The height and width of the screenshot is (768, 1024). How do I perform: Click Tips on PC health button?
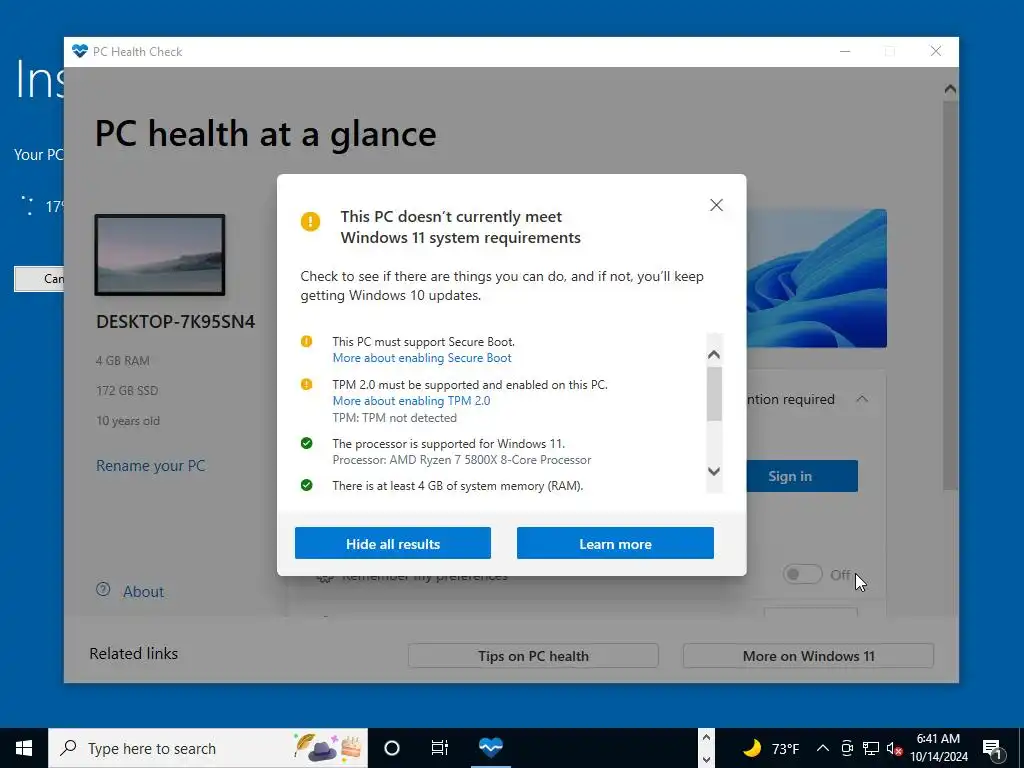533,656
